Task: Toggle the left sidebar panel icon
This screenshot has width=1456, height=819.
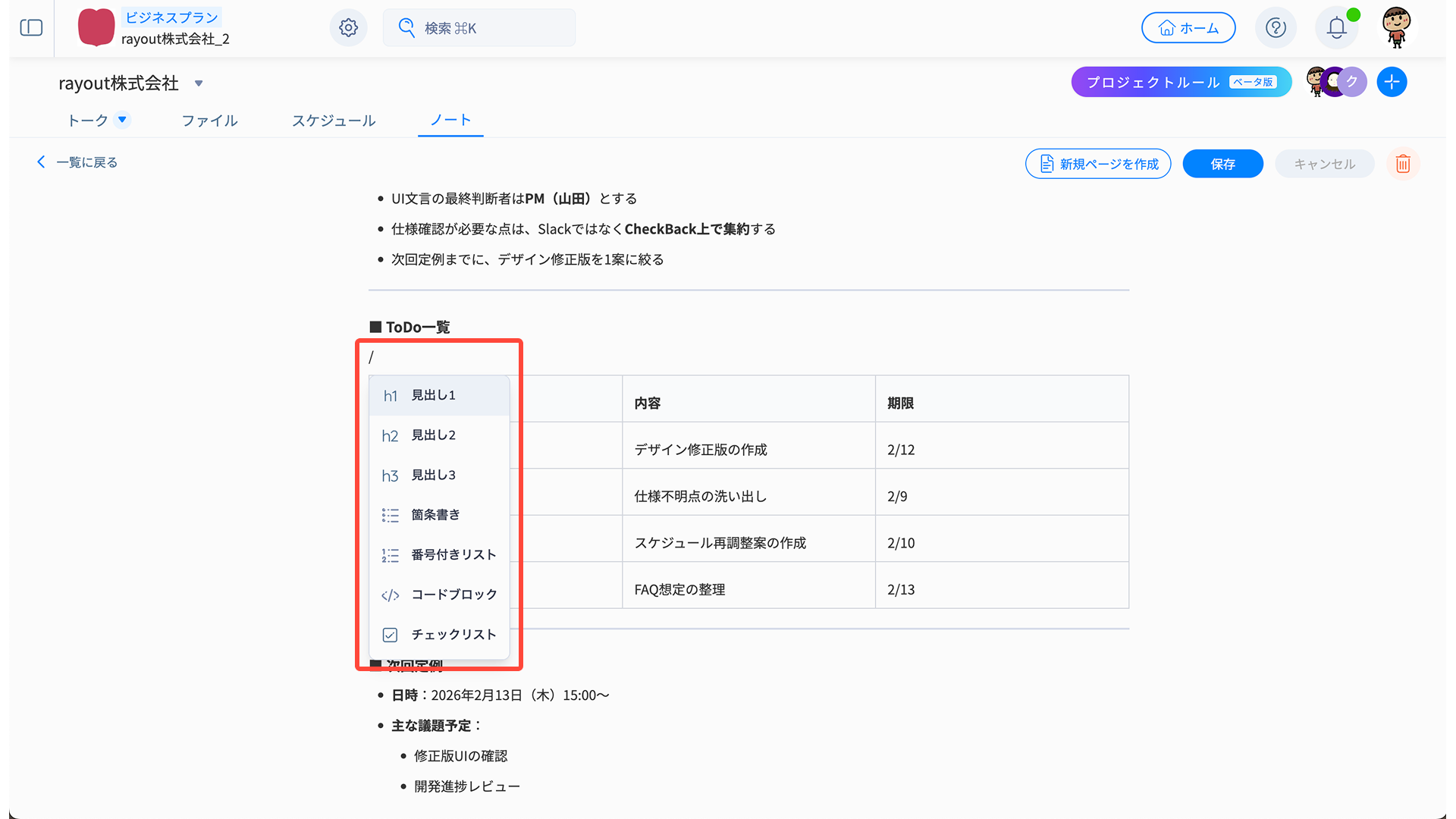Action: (x=31, y=28)
